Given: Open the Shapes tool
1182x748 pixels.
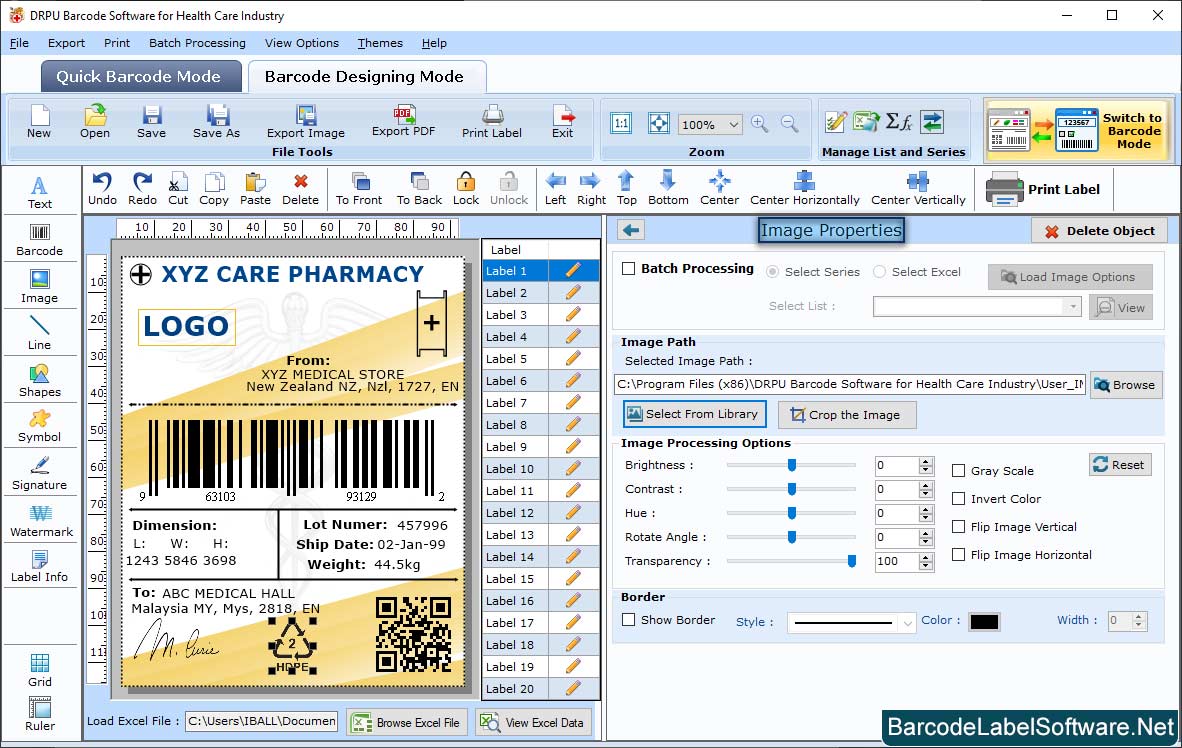Looking at the screenshot, I should tap(39, 381).
